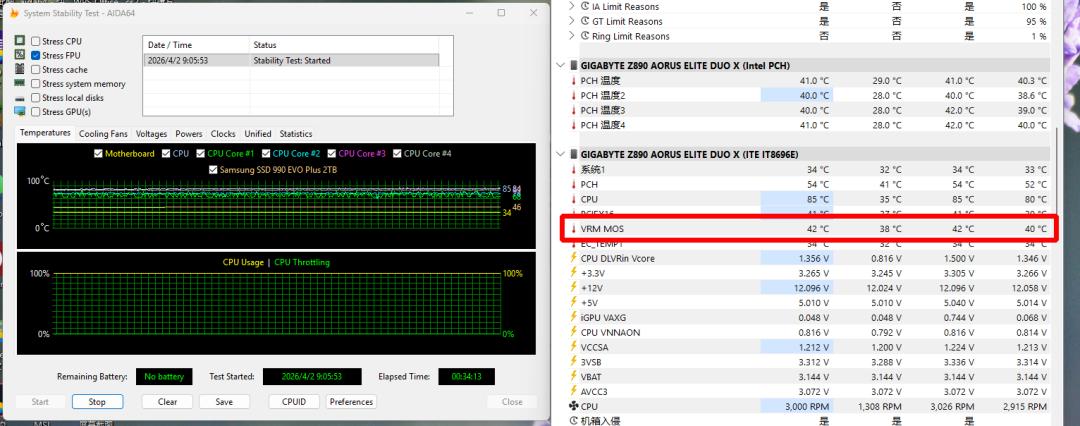1080x426 pixels.
Task: Tick the Stress system memory checkbox
Action: pos(35,83)
